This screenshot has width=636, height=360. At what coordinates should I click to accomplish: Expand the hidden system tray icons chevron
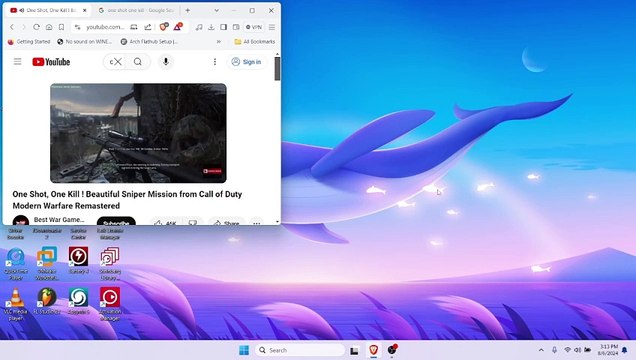[541, 350]
